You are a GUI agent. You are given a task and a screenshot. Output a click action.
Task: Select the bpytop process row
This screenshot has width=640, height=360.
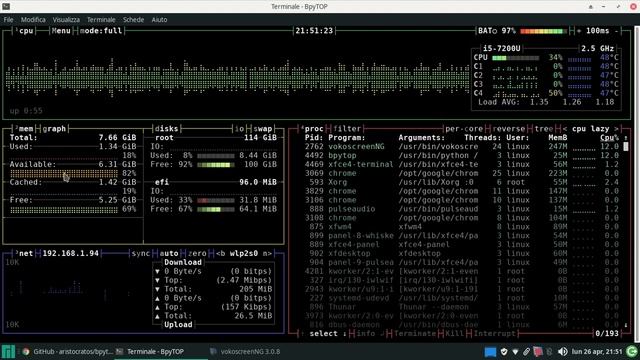pos(461,156)
